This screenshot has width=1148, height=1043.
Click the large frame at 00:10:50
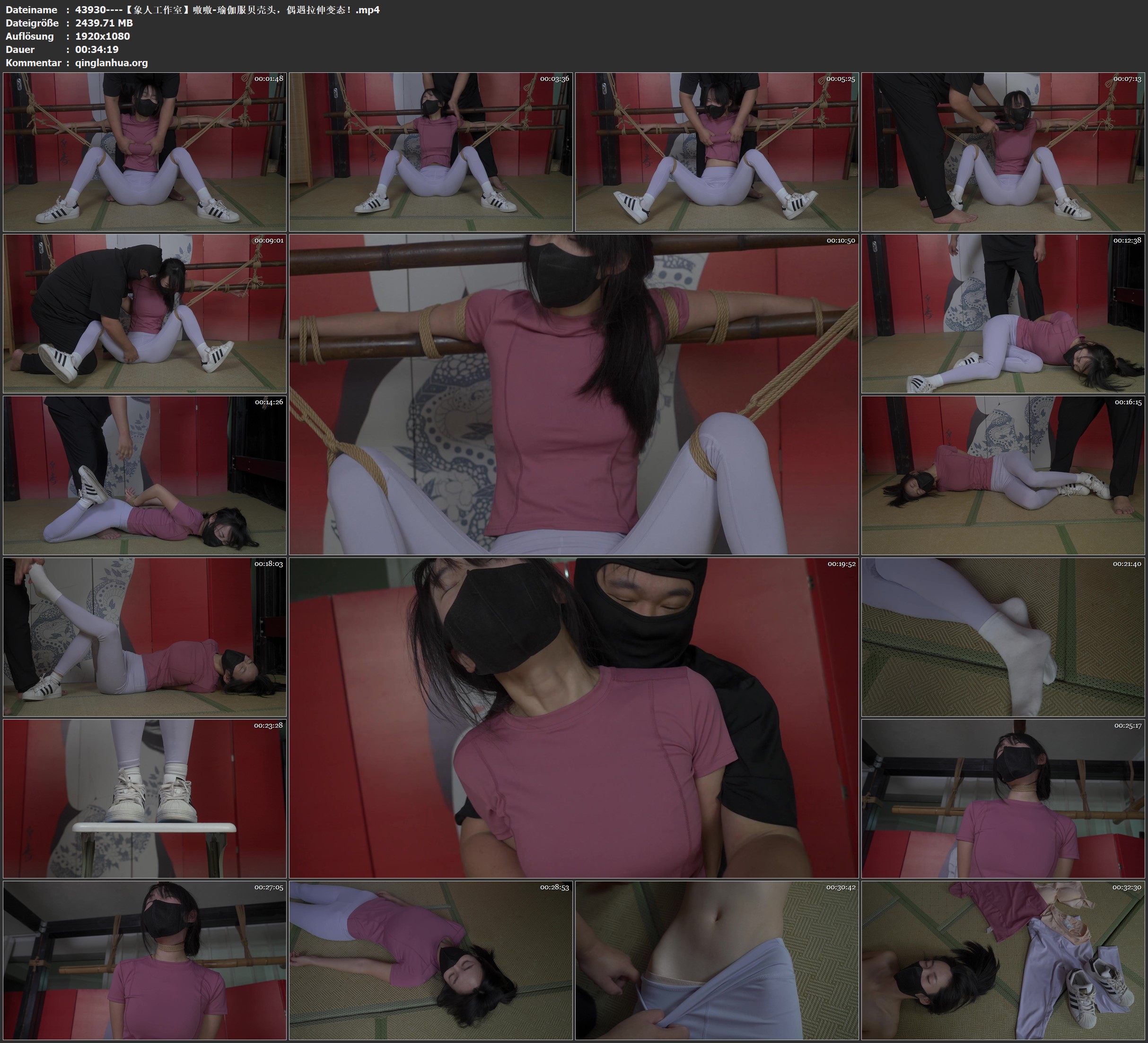pos(573,394)
